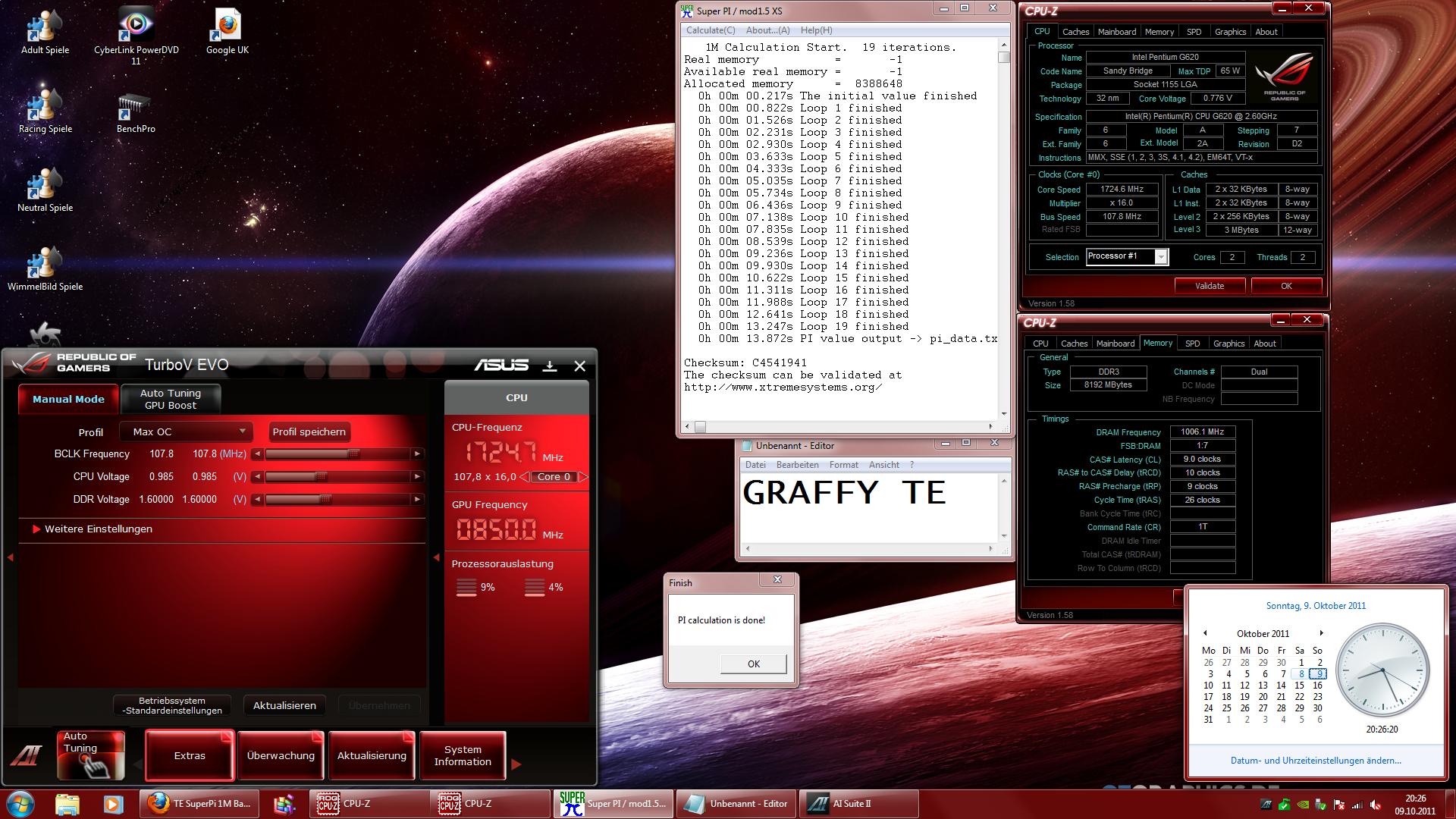The width and height of the screenshot is (1456, 819).
Task: Open Windows Explorer from taskbar
Action: click(67, 804)
